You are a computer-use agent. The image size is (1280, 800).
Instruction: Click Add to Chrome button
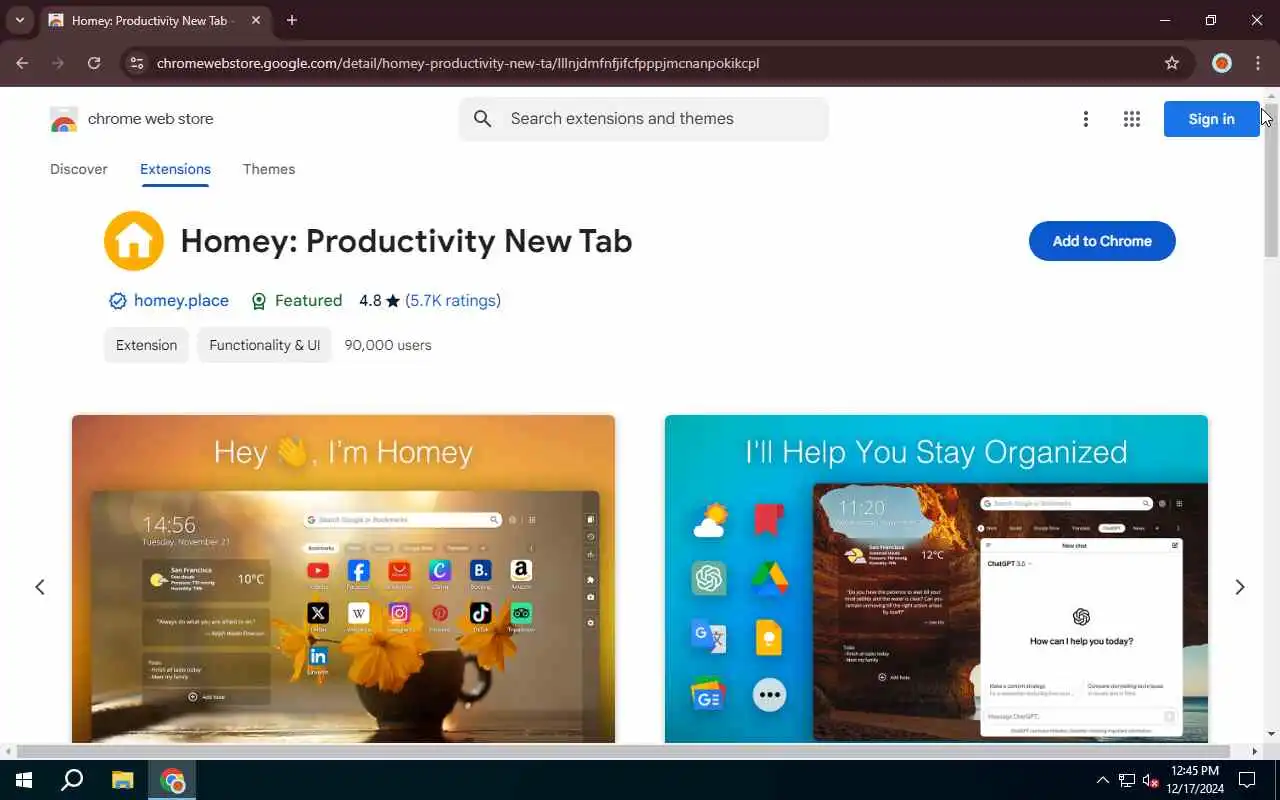1102,241
